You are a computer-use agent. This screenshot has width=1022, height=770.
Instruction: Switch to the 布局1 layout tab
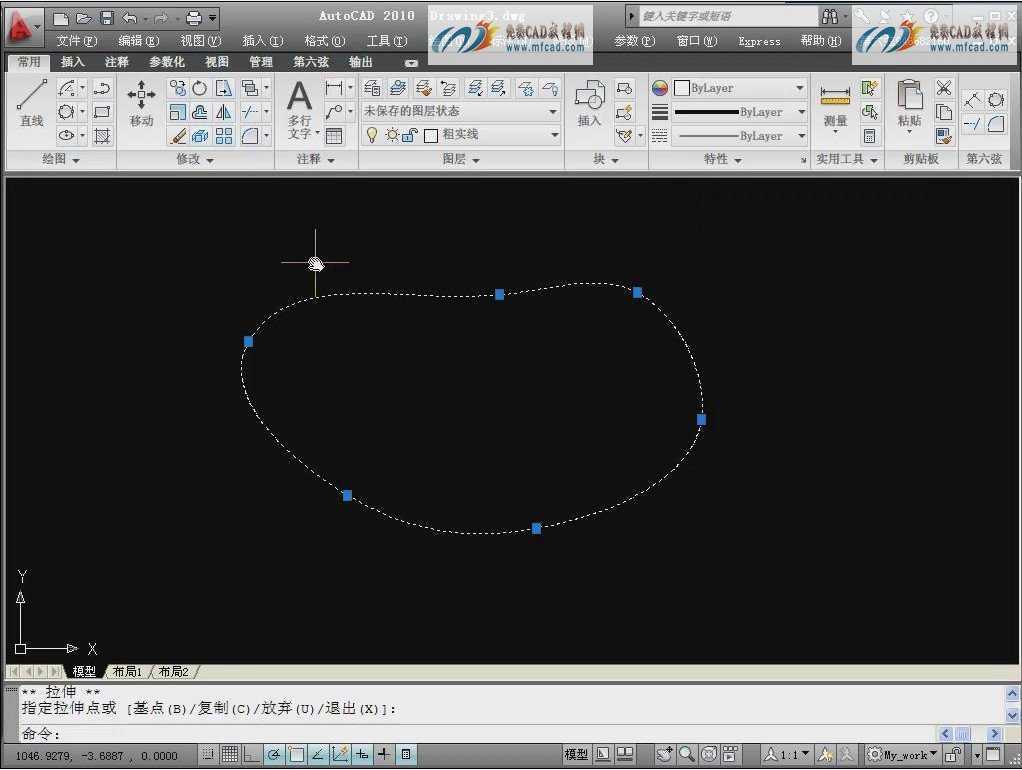126,671
